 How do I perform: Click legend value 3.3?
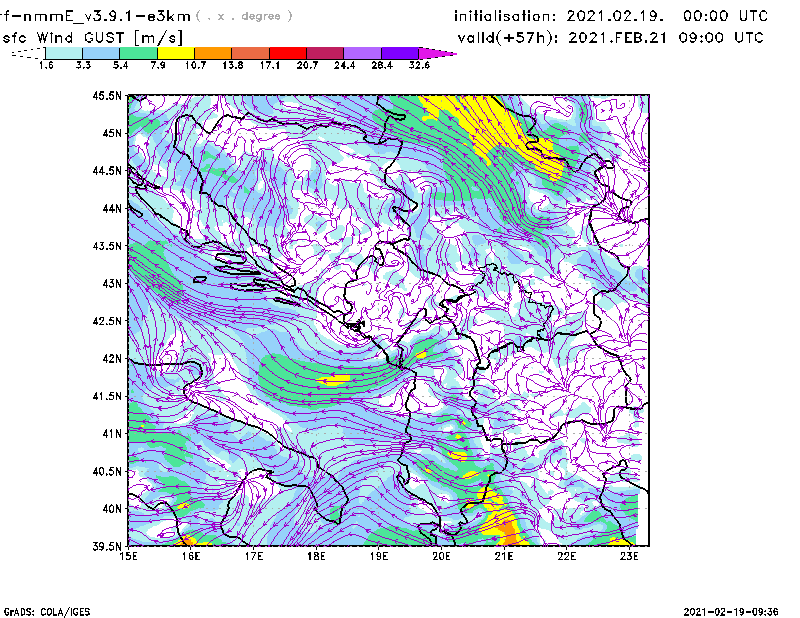coord(83,65)
